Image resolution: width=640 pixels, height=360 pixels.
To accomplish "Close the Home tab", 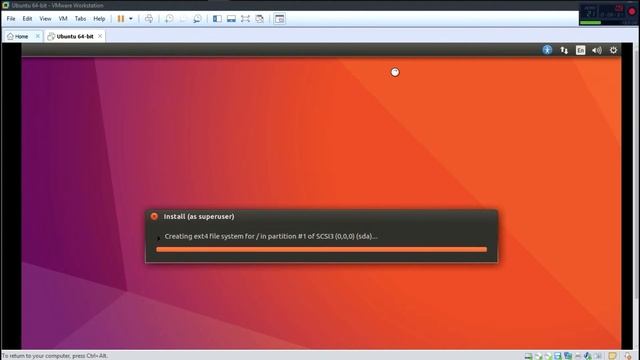I will pos(38,36).
